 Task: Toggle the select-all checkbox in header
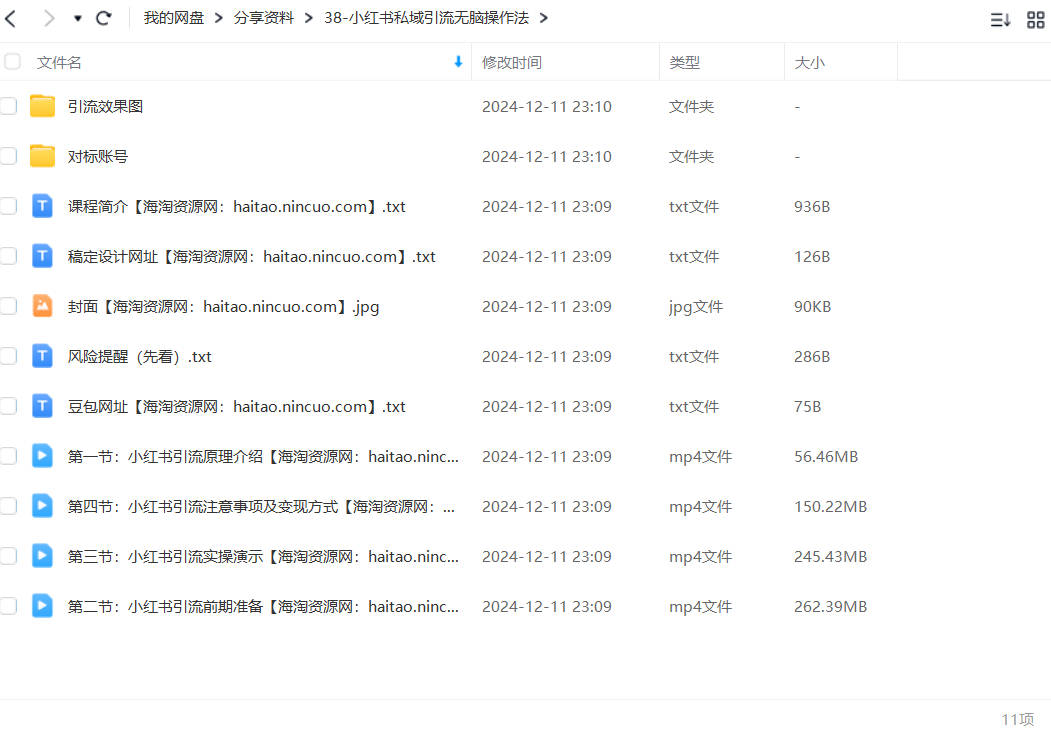pos(12,62)
